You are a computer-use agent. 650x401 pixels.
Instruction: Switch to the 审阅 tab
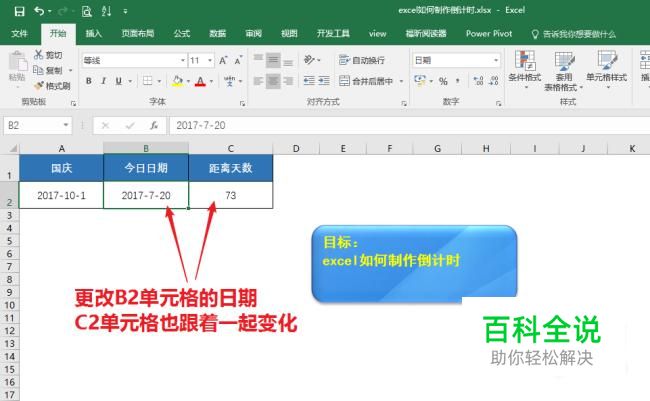click(253, 34)
